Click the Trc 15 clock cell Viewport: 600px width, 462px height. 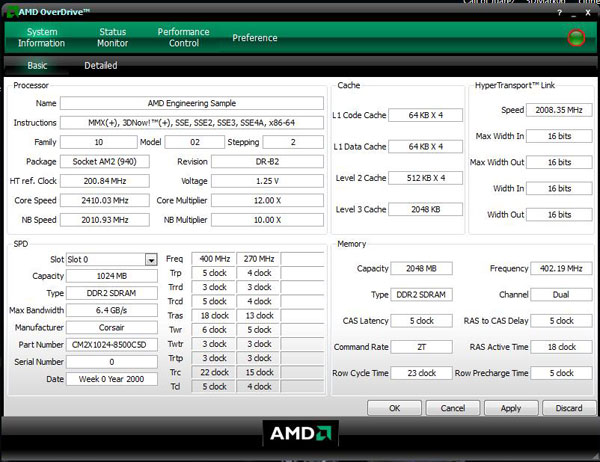click(x=258, y=372)
